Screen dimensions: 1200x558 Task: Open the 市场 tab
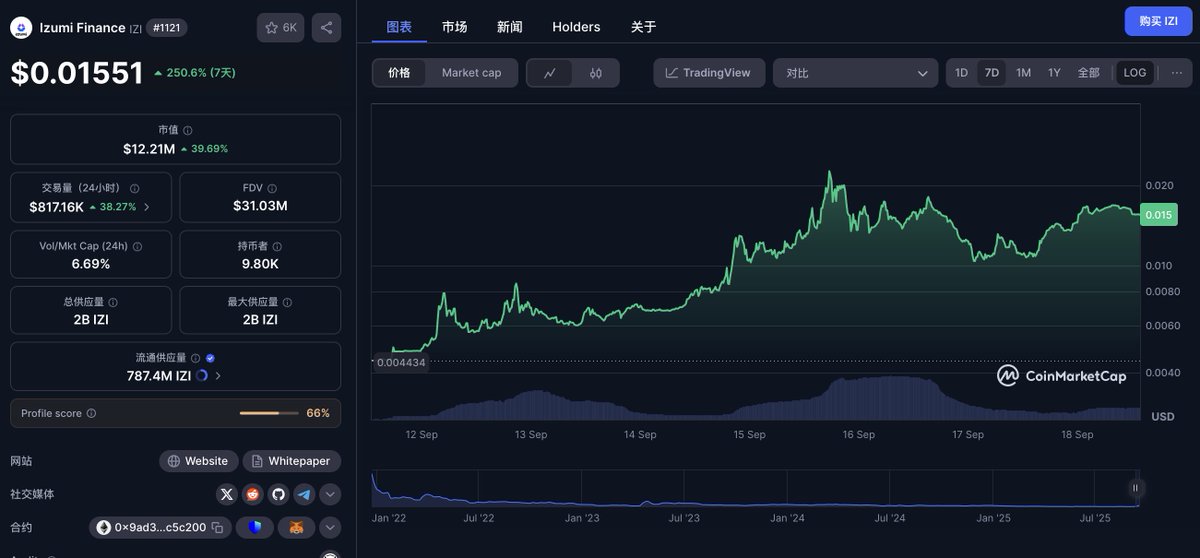tap(454, 27)
